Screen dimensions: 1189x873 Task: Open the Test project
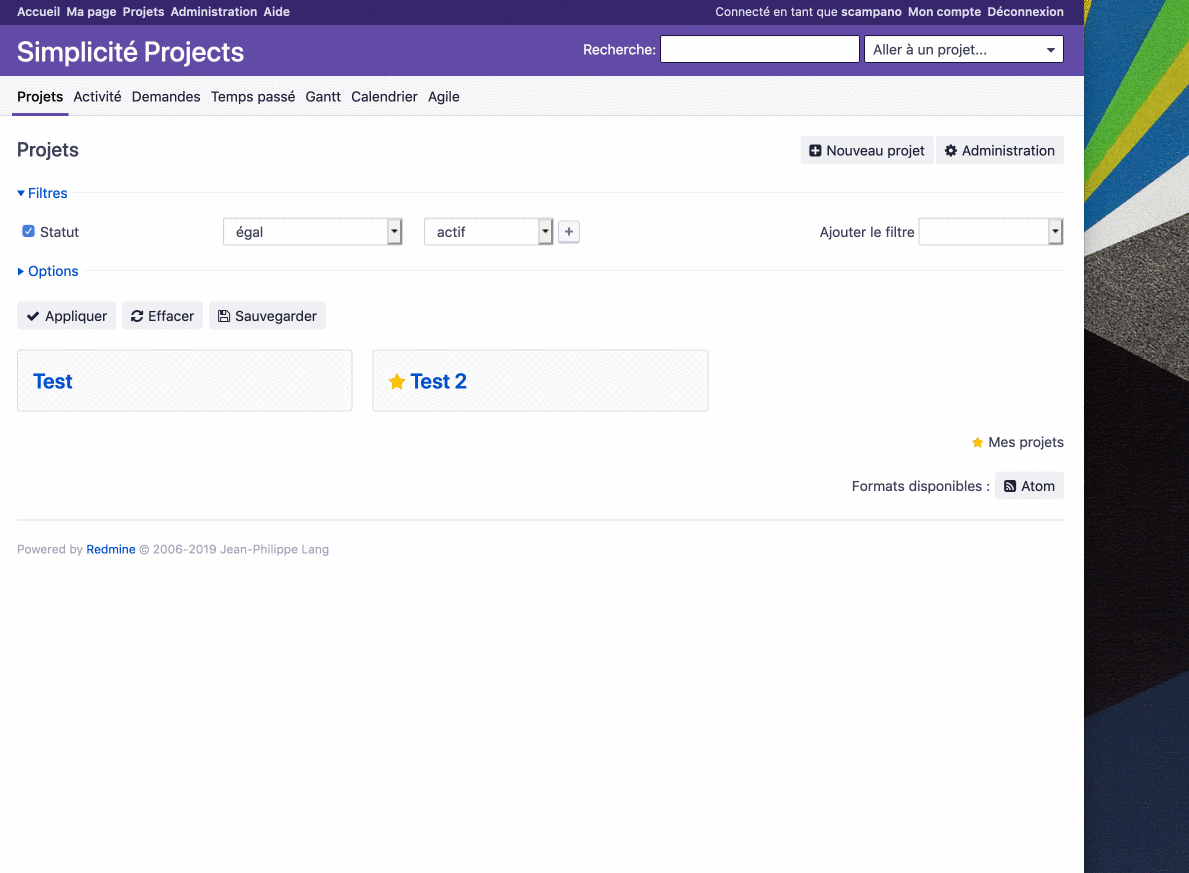click(52, 381)
